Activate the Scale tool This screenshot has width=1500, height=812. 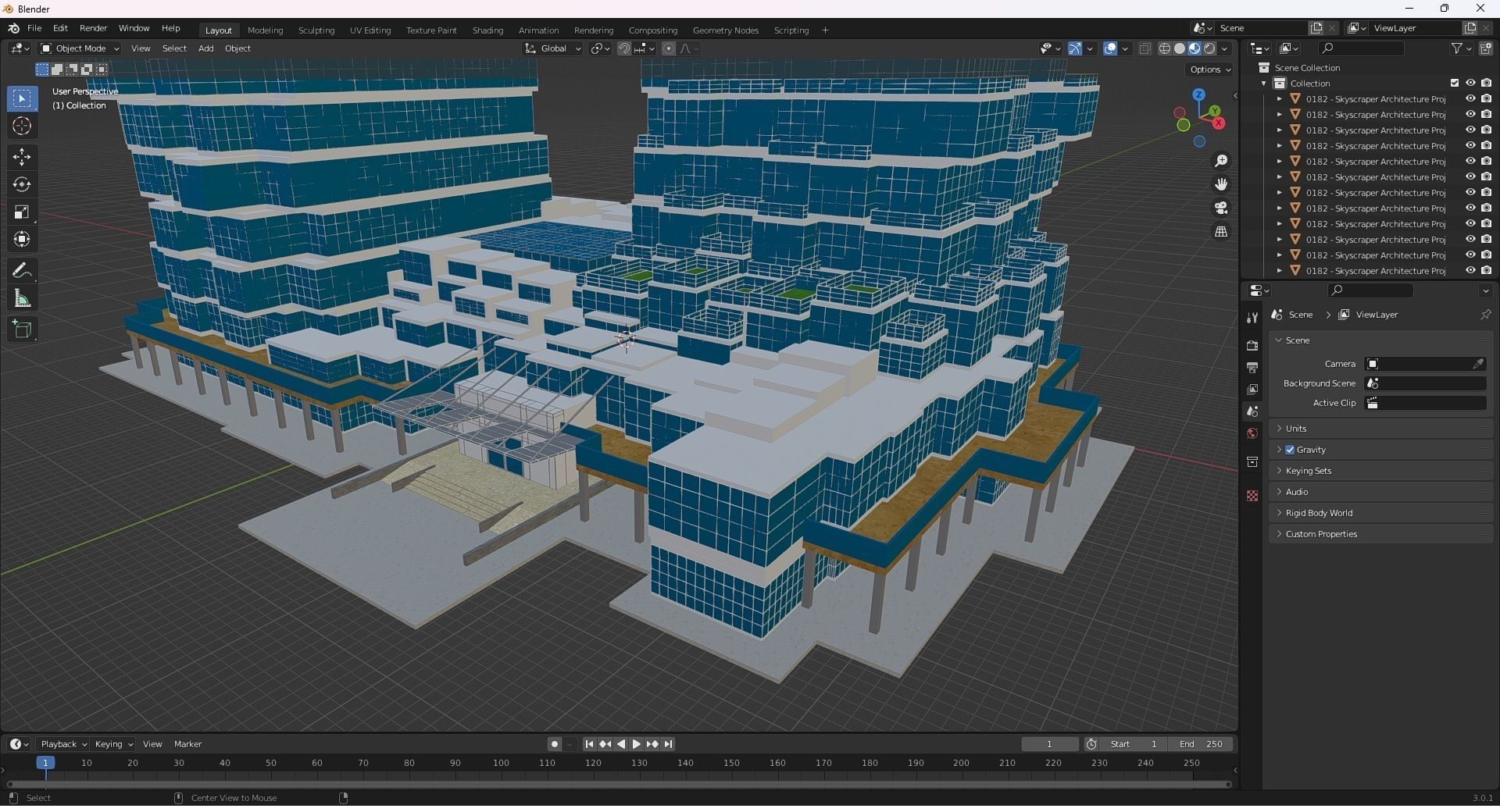[x=22, y=212]
